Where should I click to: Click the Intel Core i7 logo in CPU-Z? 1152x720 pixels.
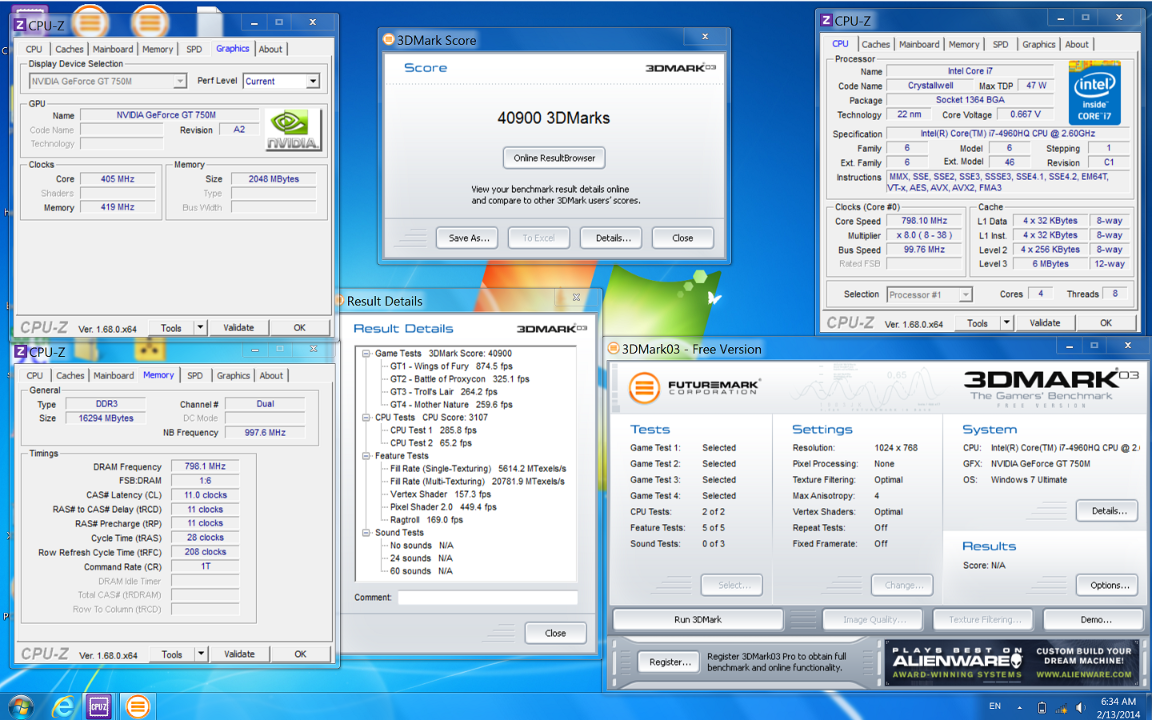[x=1094, y=93]
